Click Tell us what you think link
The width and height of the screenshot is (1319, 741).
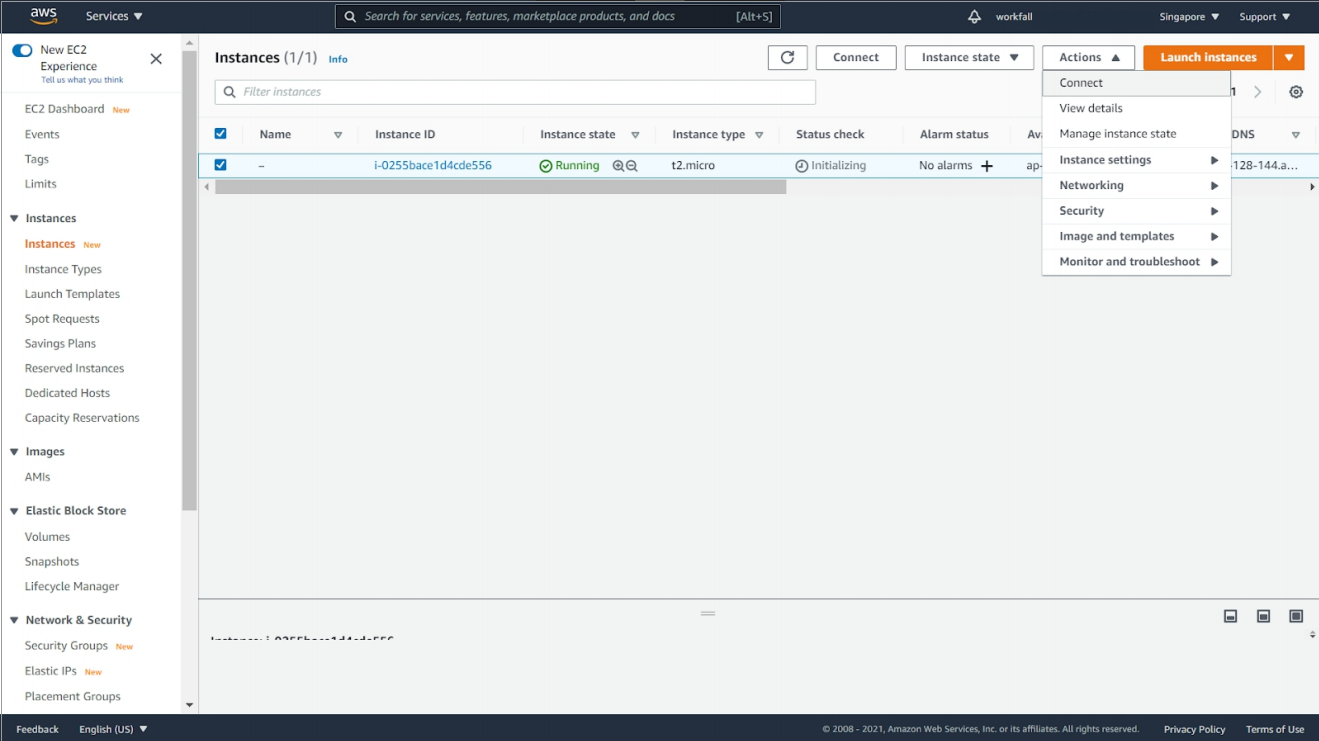(x=82, y=80)
